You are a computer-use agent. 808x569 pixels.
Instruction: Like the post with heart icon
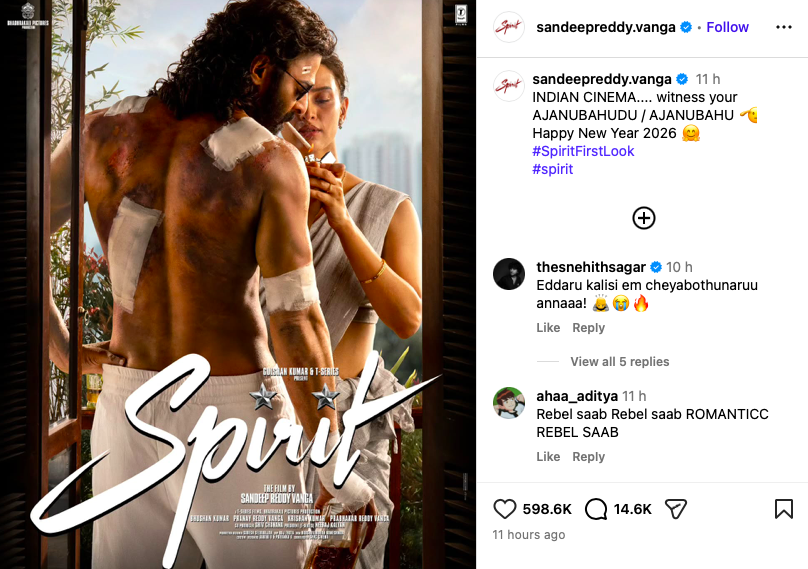click(x=504, y=509)
